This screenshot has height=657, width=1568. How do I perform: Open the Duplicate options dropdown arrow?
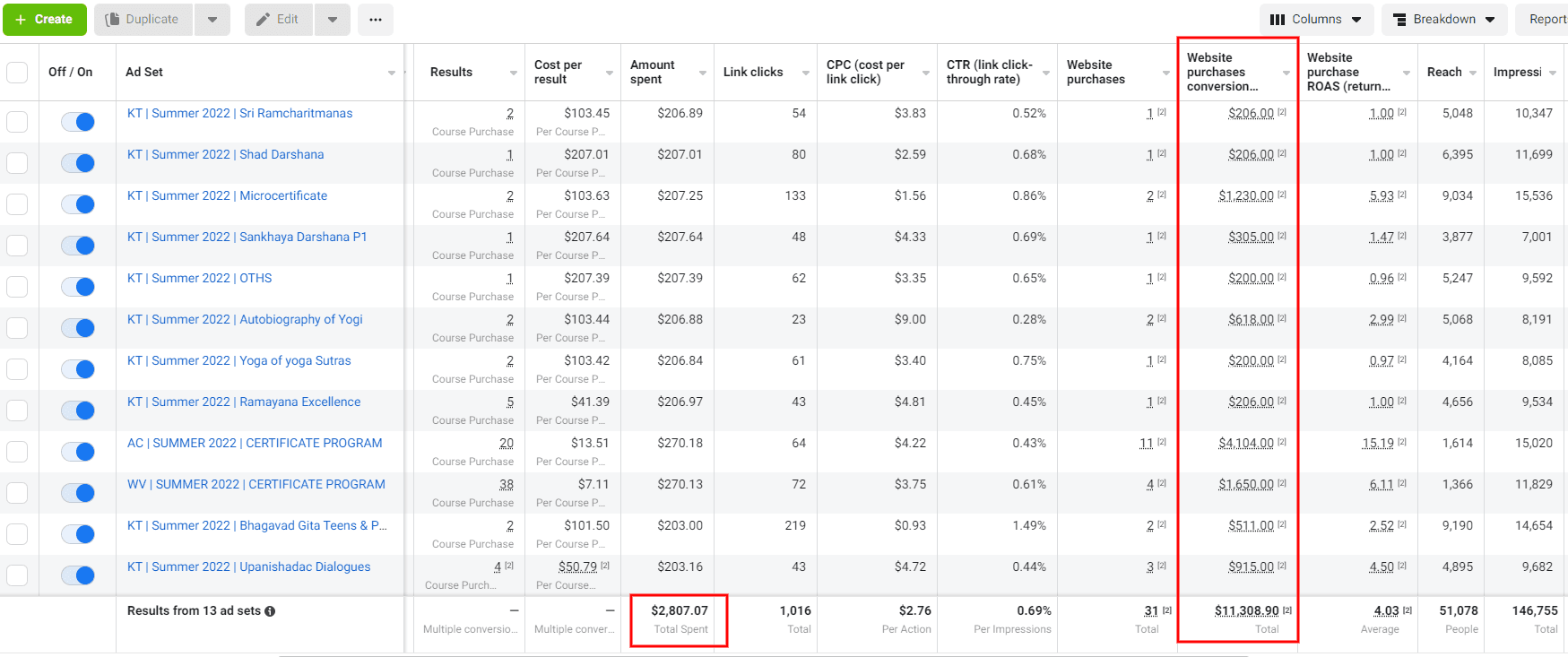212,19
